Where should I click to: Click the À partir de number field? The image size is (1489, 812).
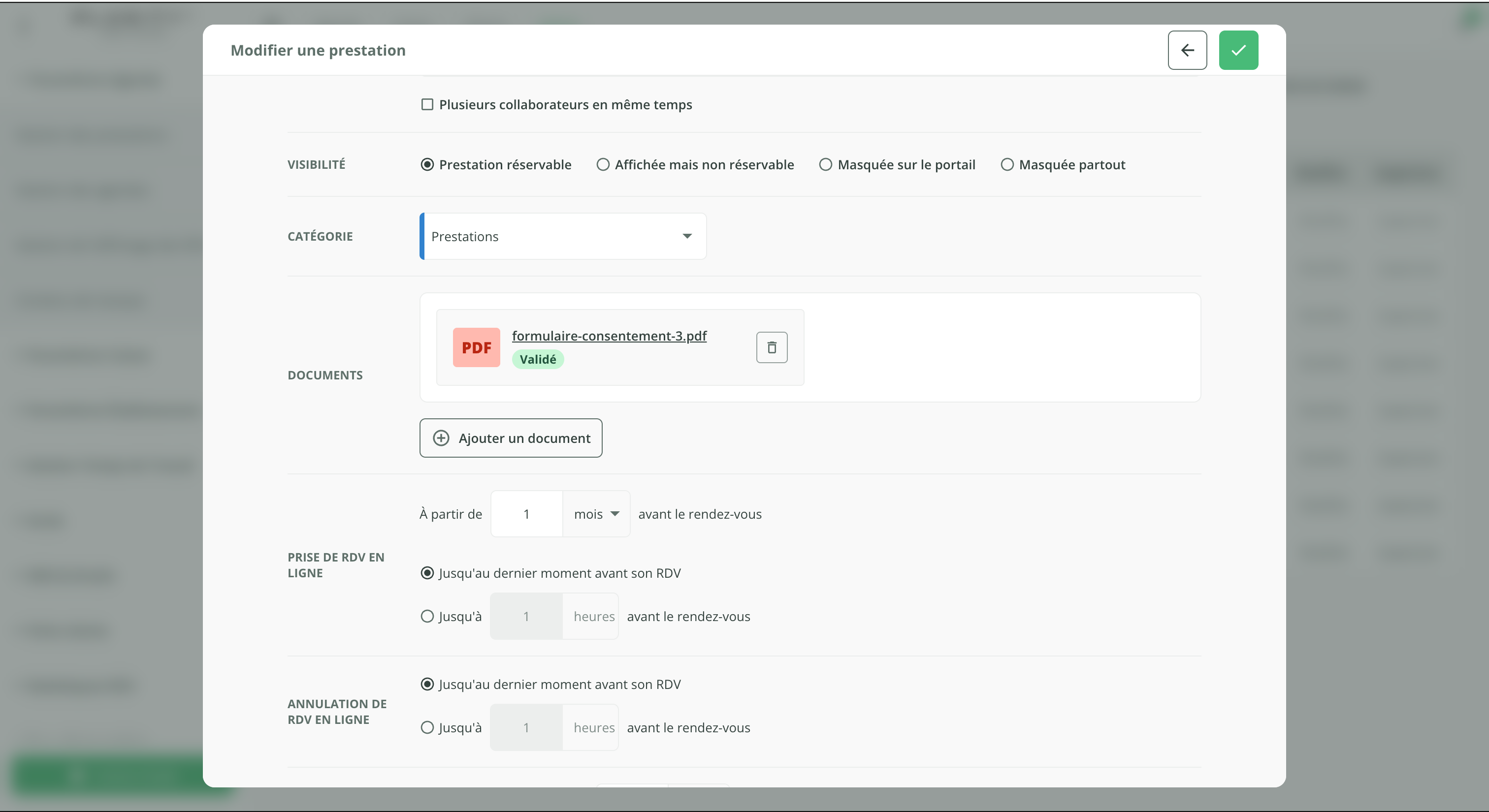pyautogui.click(x=526, y=514)
